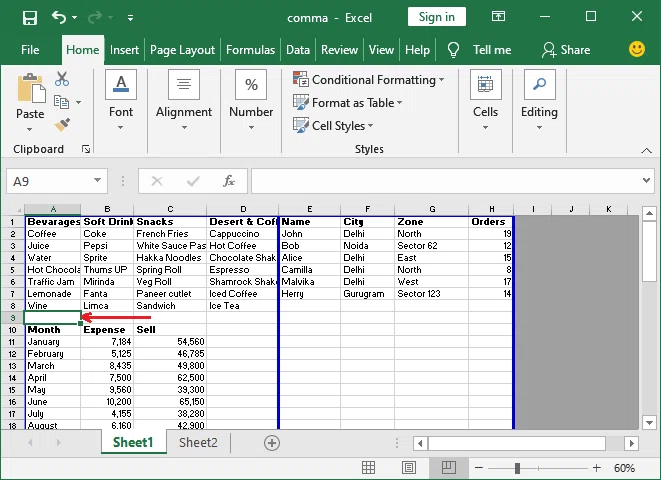661x480 pixels.
Task: Select column B header
Action: point(107,209)
